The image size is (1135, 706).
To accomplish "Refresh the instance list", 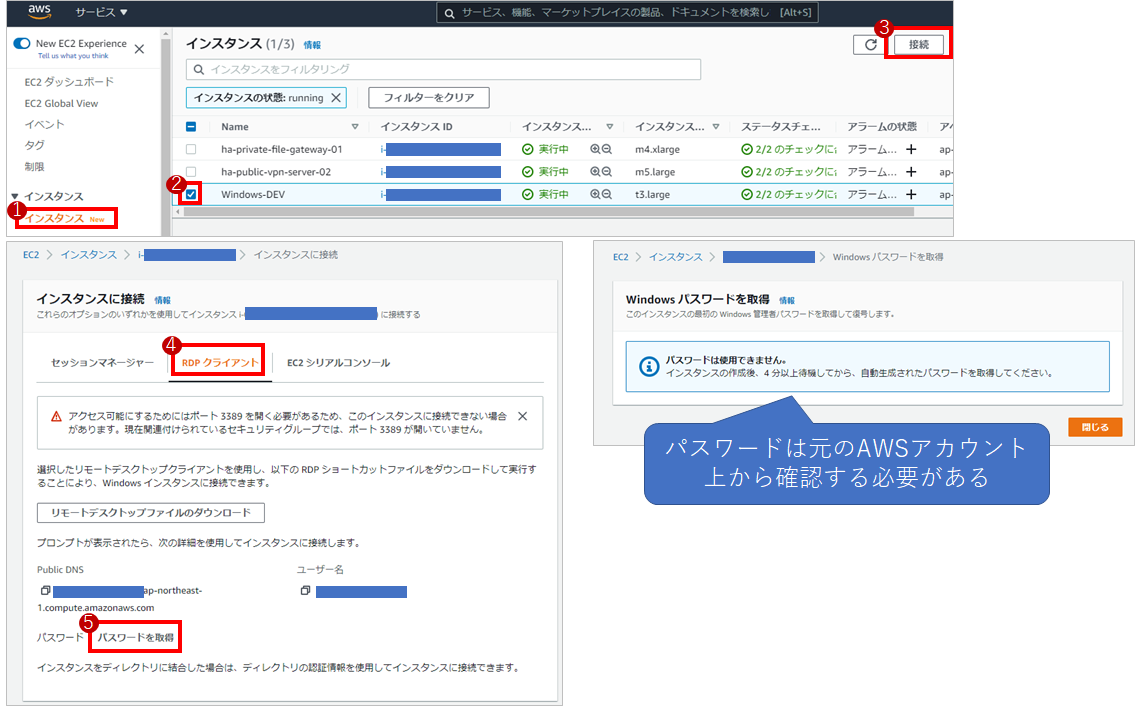I will point(870,44).
